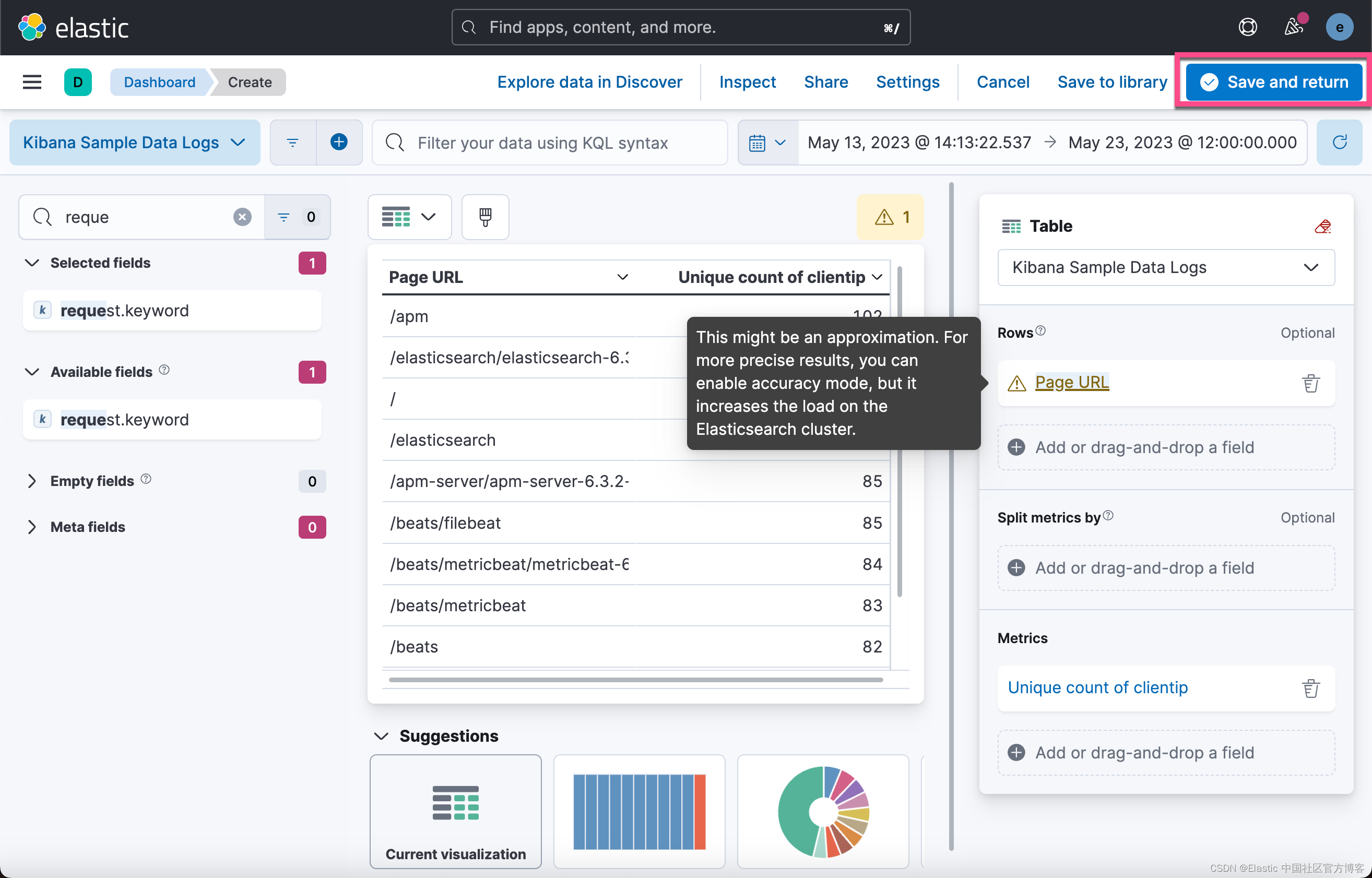
Task: Open the Kibana Sample Data Logs data view menu
Action: (135, 143)
